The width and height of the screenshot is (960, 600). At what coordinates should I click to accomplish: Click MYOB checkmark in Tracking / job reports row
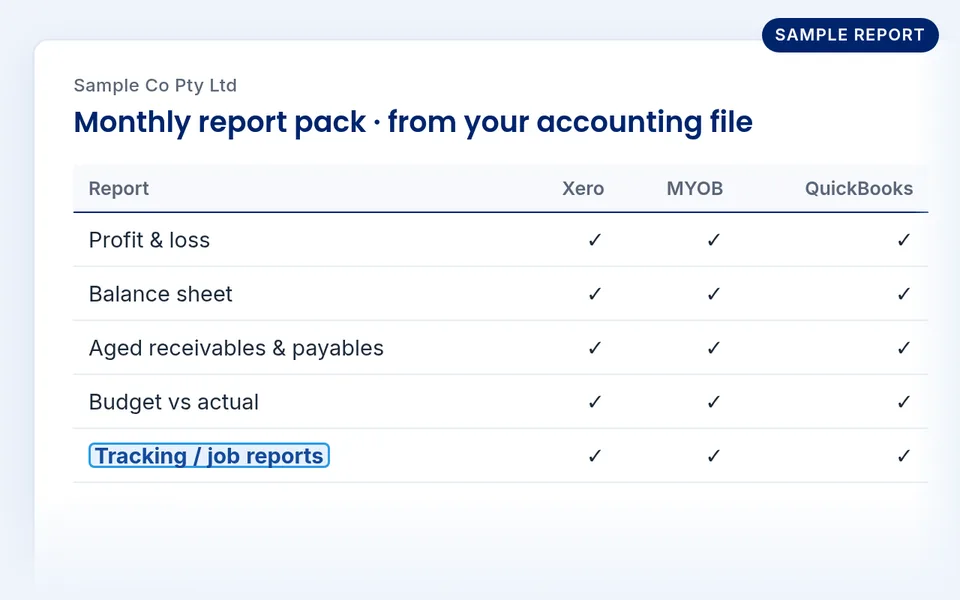click(x=714, y=456)
